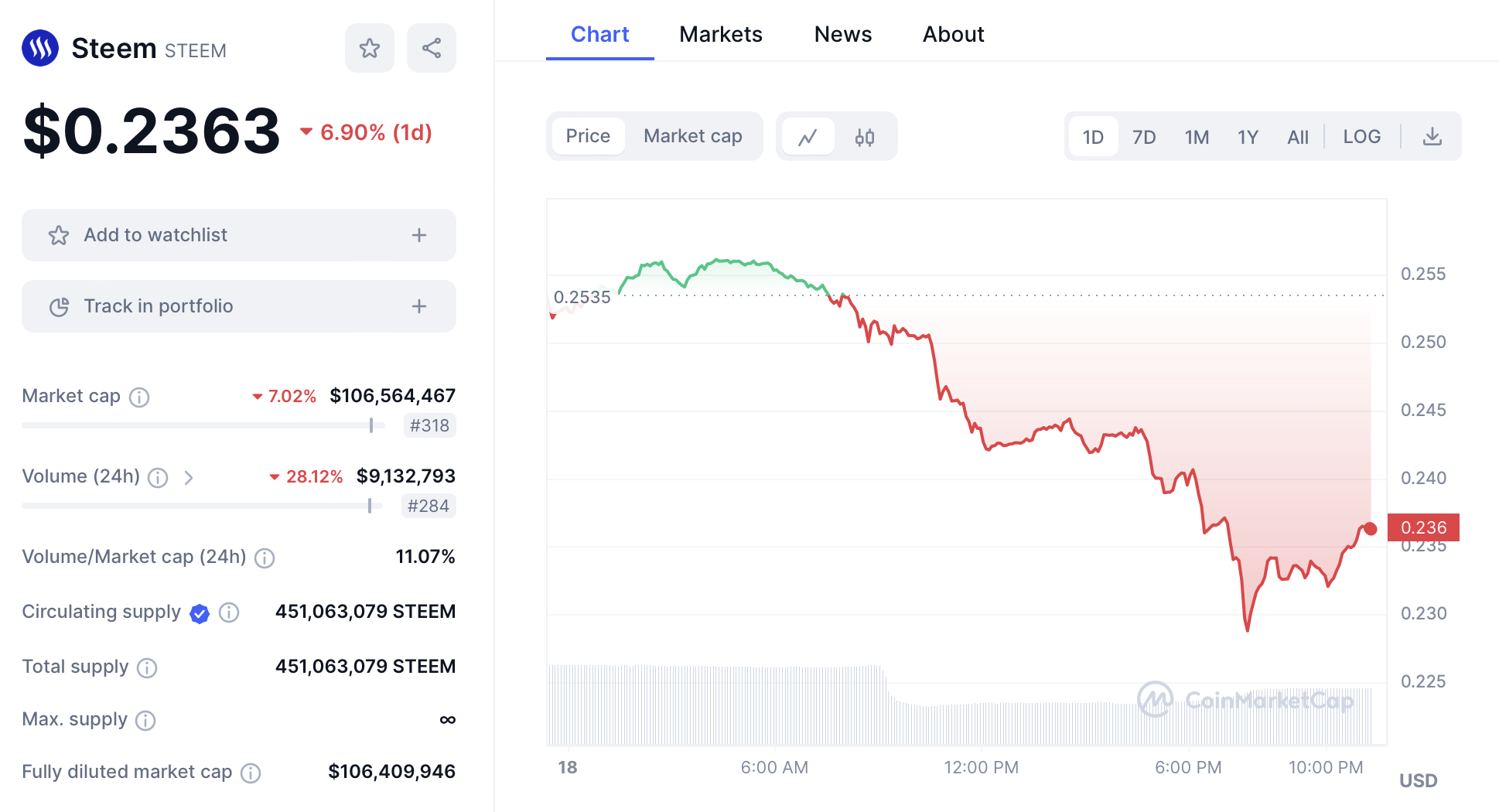This screenshot has height=812, width=1499.
Task: Switch to line chart view icon
Action: 808,137
